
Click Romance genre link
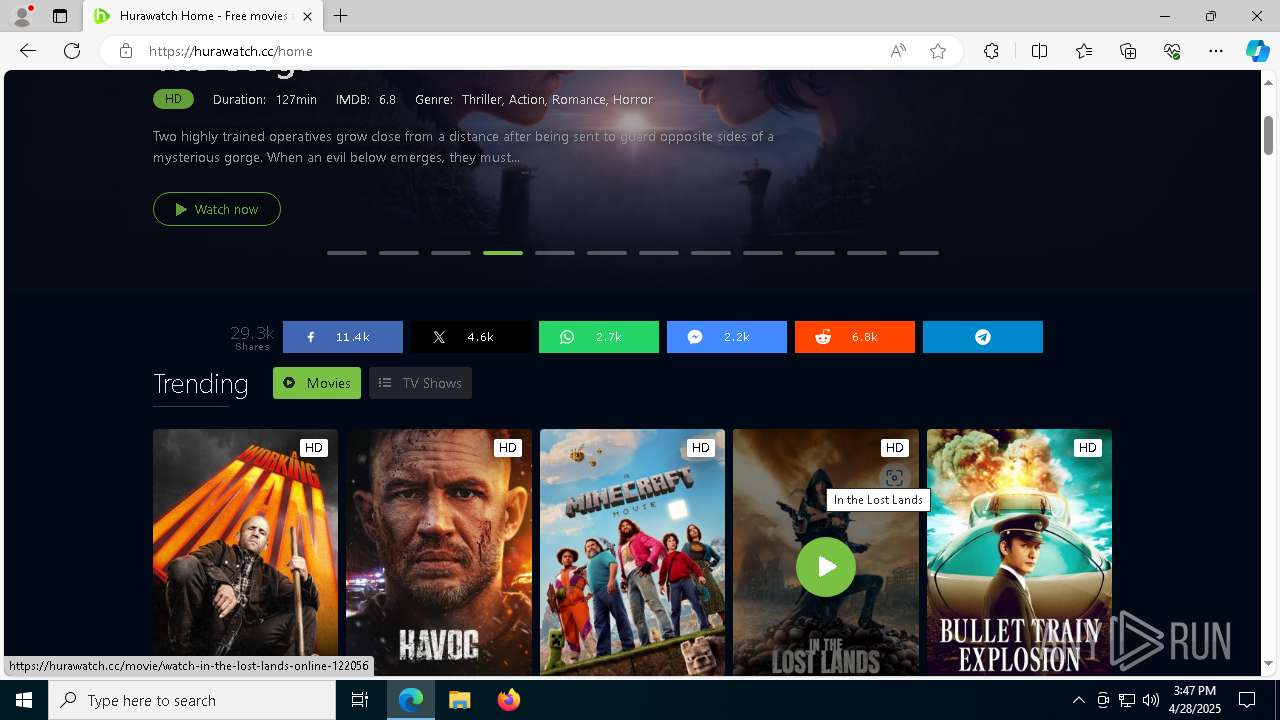[x=579, y=100]
